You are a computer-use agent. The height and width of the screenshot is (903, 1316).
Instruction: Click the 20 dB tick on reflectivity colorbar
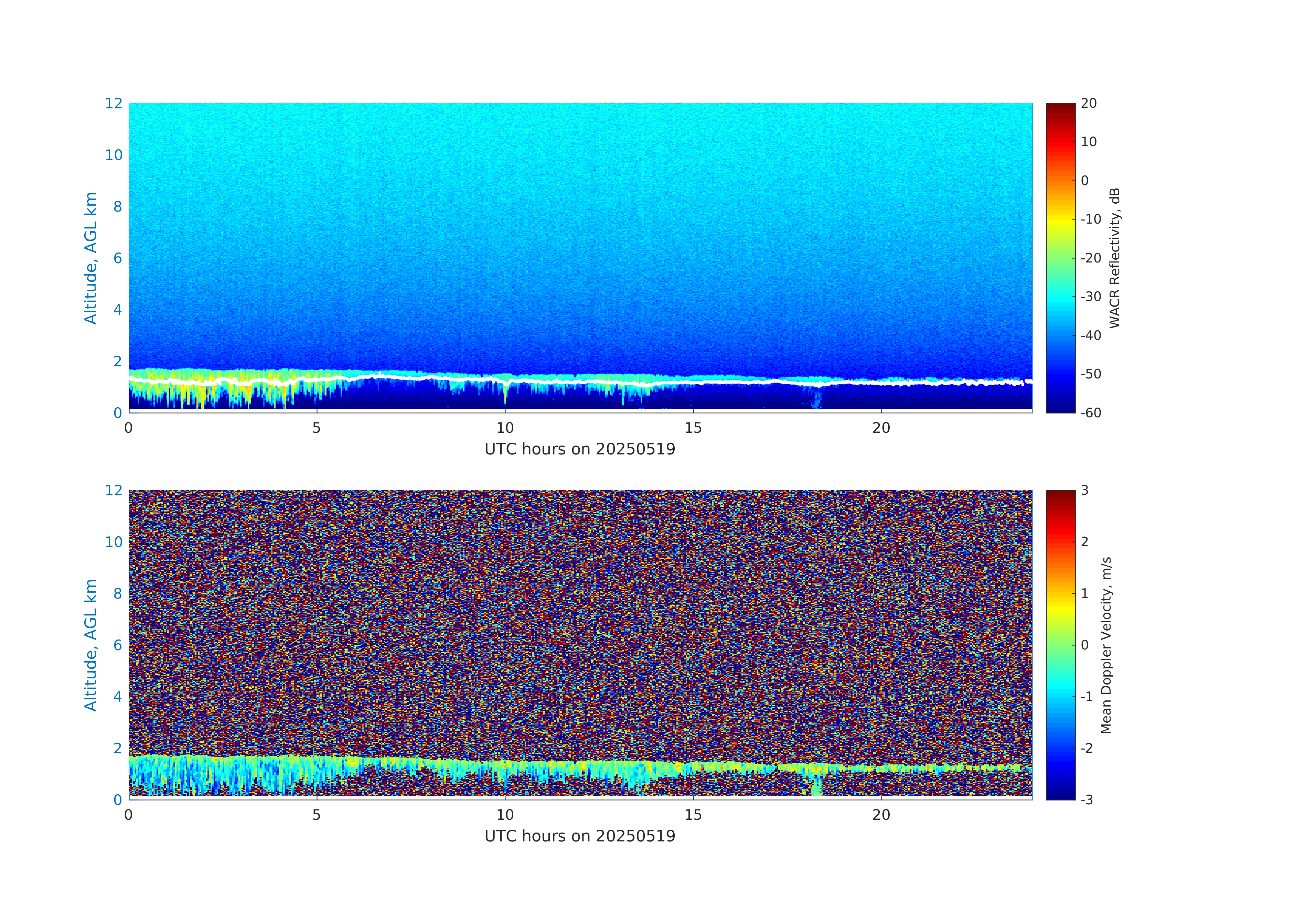pyautogui.click(x=1088, y=104)
